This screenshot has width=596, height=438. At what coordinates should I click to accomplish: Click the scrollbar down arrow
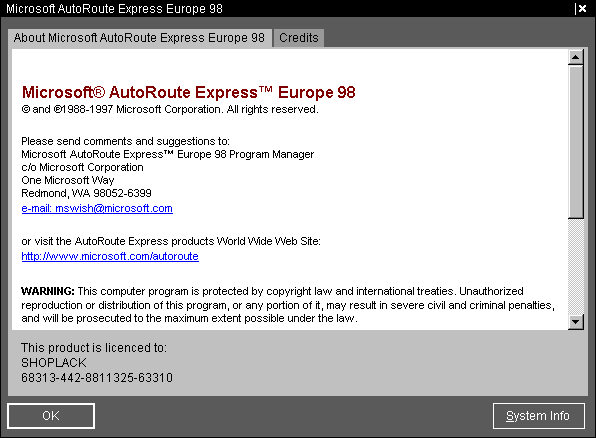(575, 322)
